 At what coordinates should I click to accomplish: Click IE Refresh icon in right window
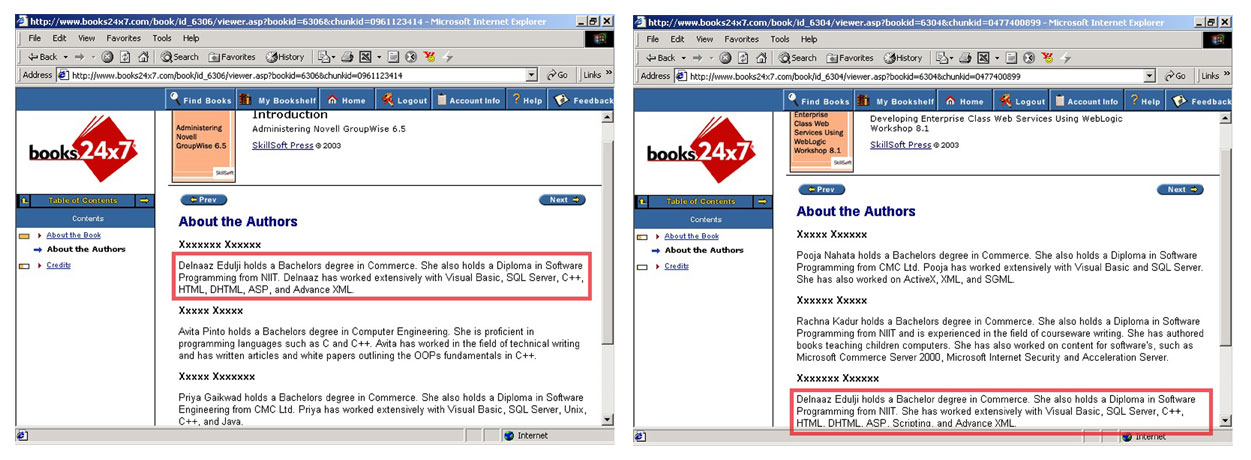tap(741, 58)
